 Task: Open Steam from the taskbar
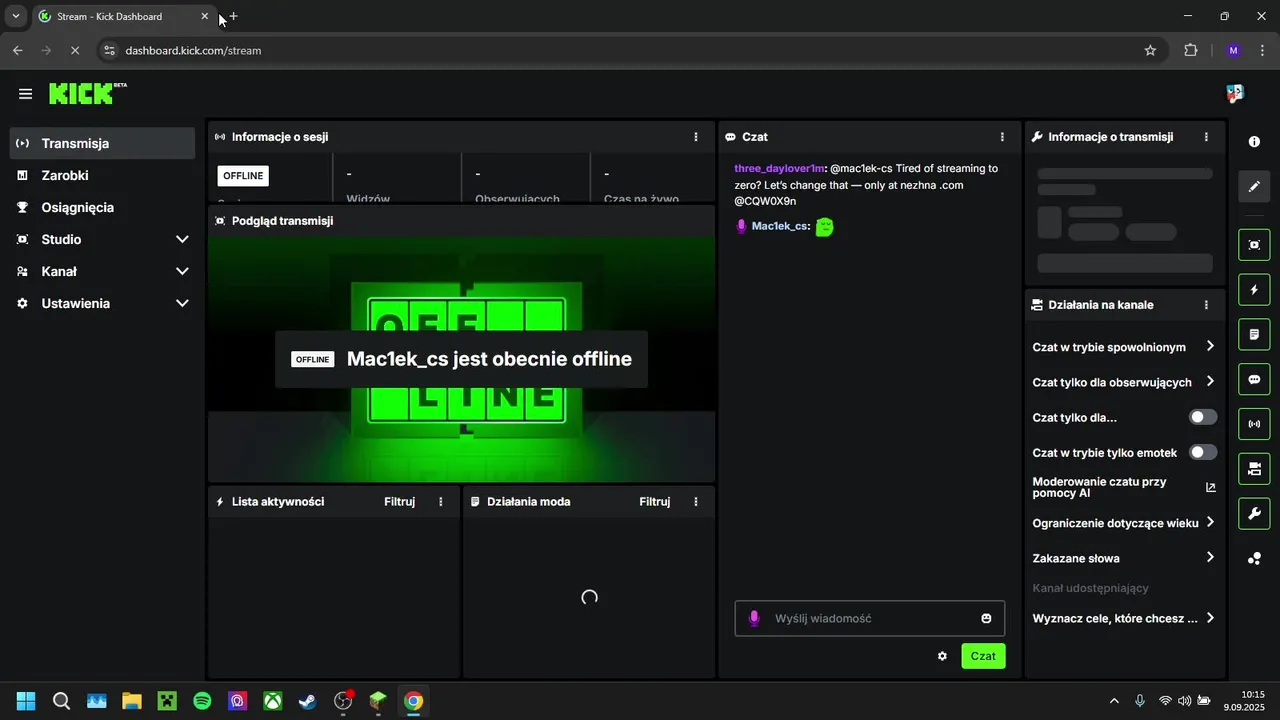click(x=308, y=701)
